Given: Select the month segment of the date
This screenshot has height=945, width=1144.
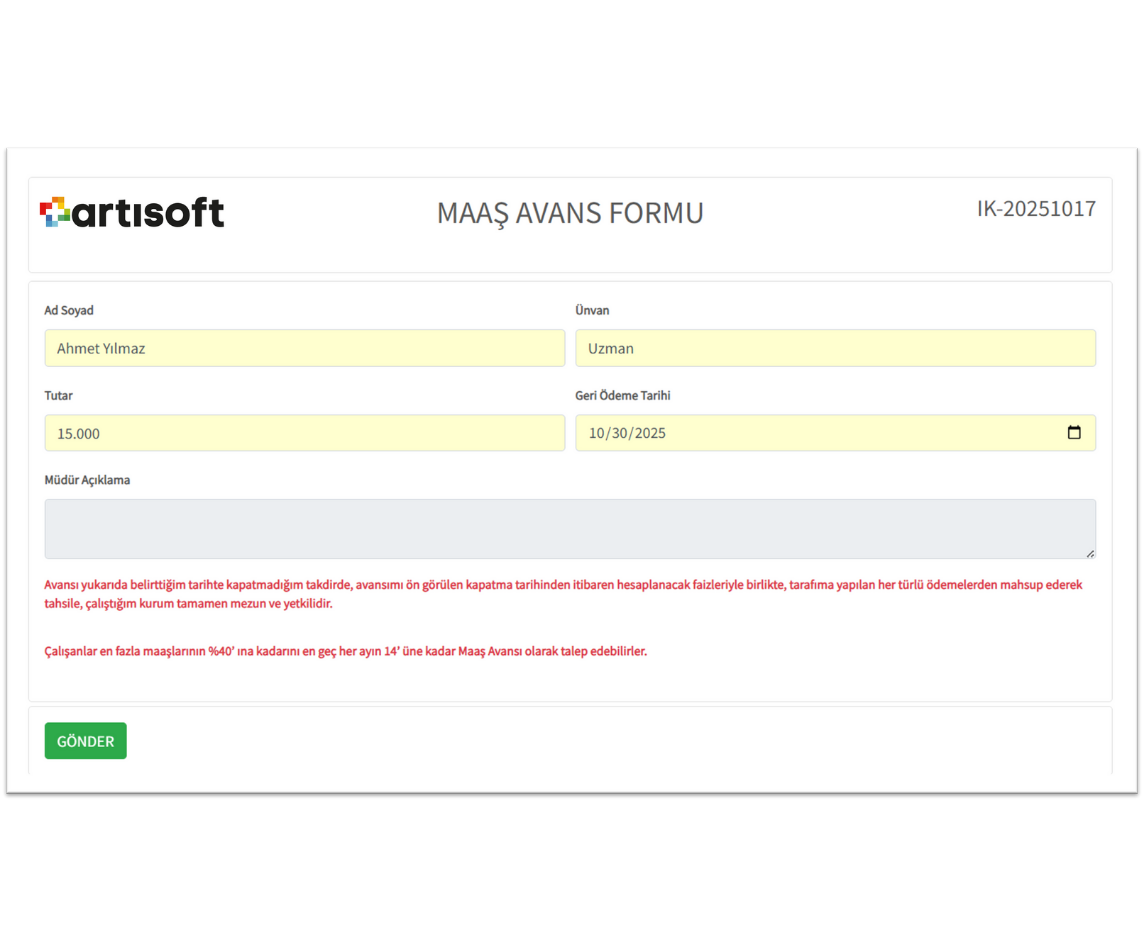Looking at the screenshot, I should coord(597,434).
